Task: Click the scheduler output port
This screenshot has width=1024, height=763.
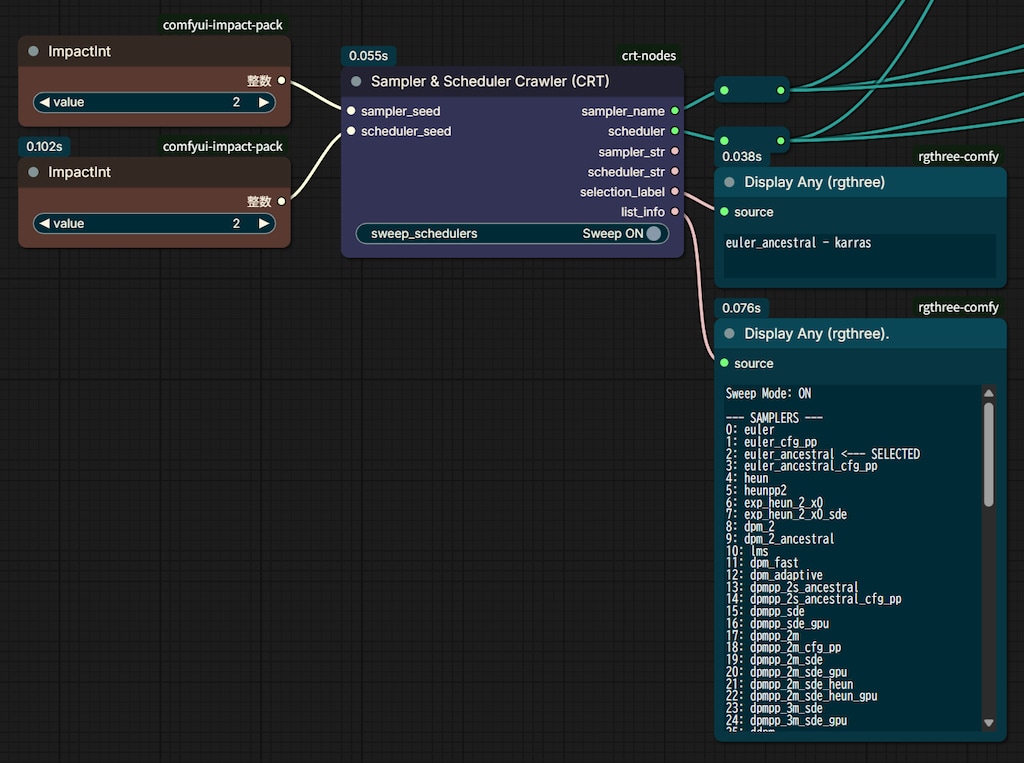Action: tap(675, 131)
